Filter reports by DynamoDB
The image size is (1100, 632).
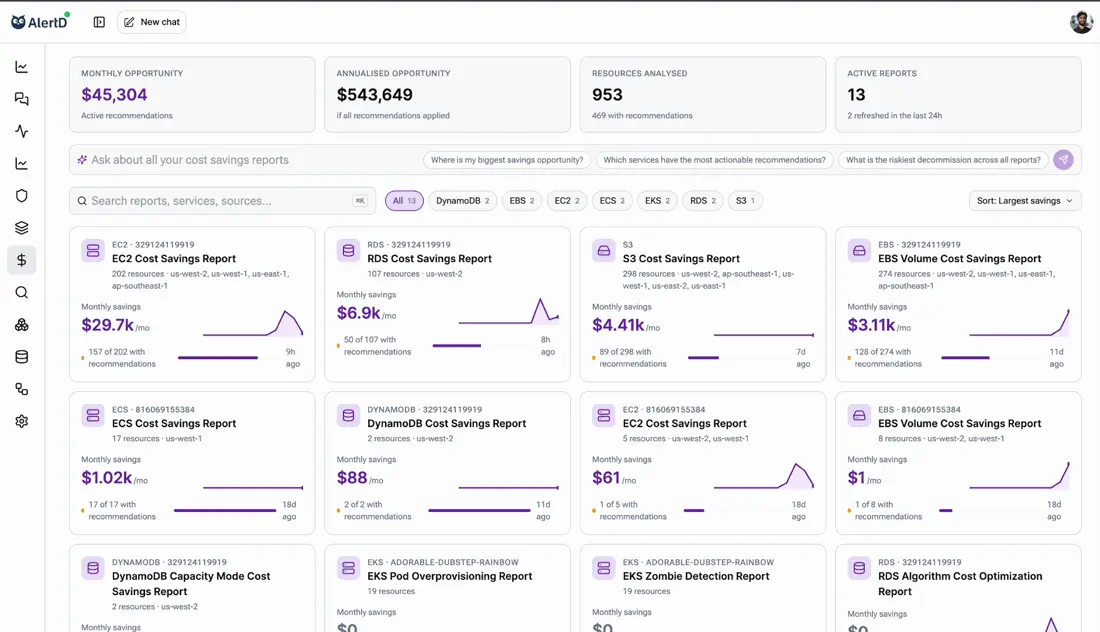(462, 201)
